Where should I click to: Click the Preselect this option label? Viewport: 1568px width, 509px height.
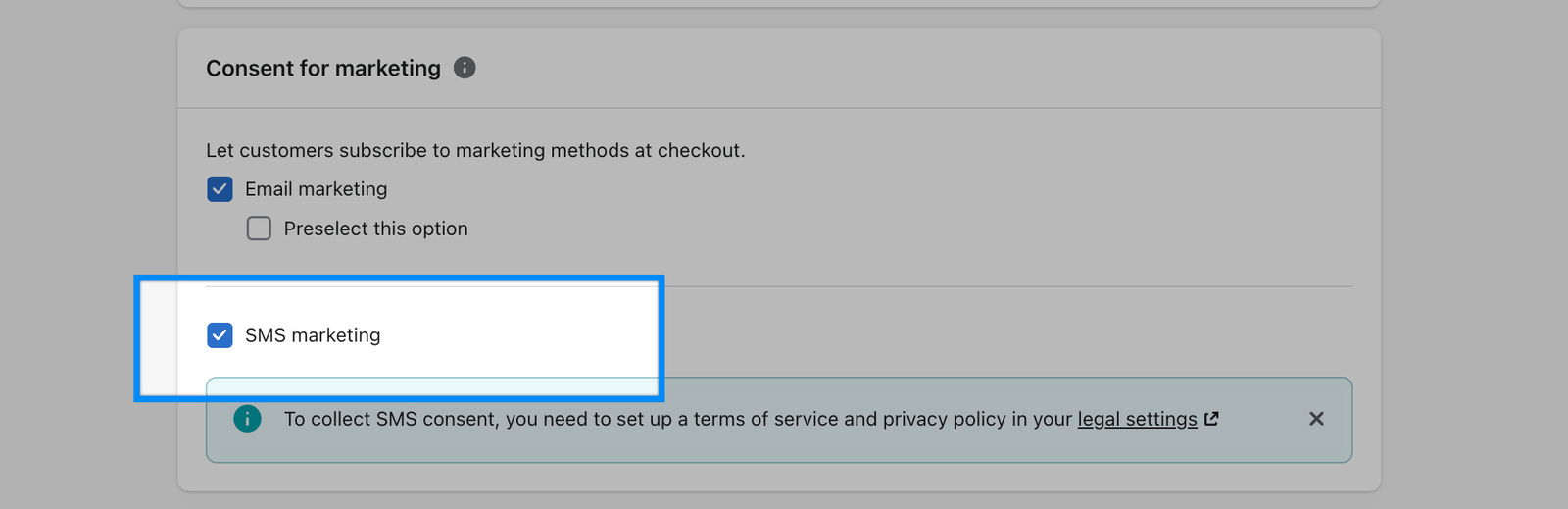[x=375, y=229]
